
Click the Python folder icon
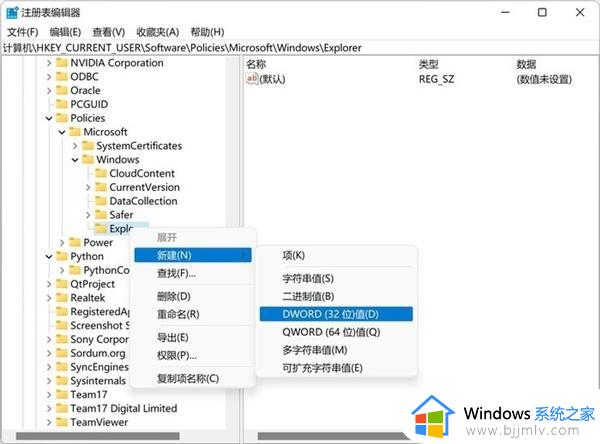62,256
